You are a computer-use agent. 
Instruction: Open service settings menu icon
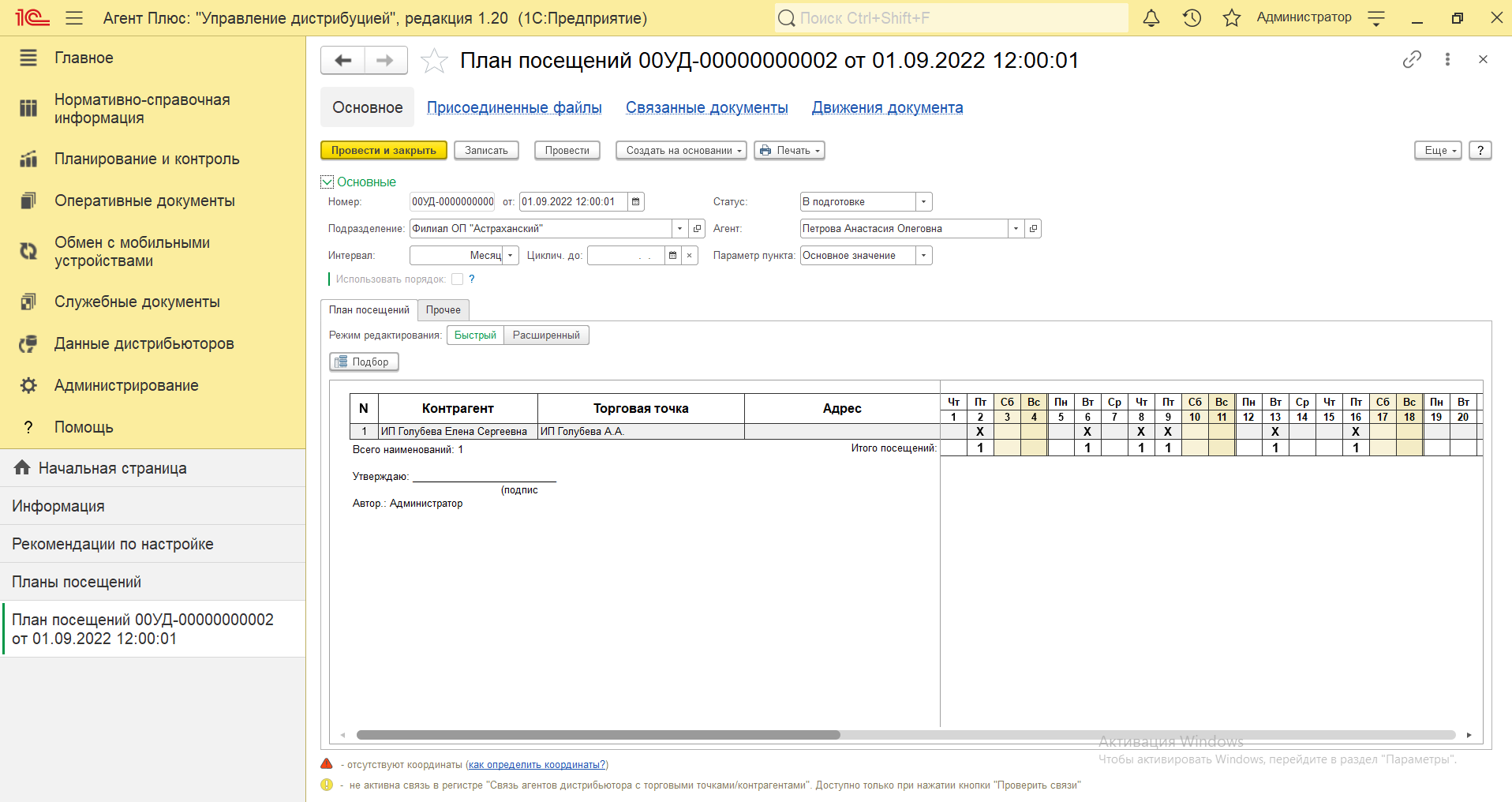coord(1376,17)
